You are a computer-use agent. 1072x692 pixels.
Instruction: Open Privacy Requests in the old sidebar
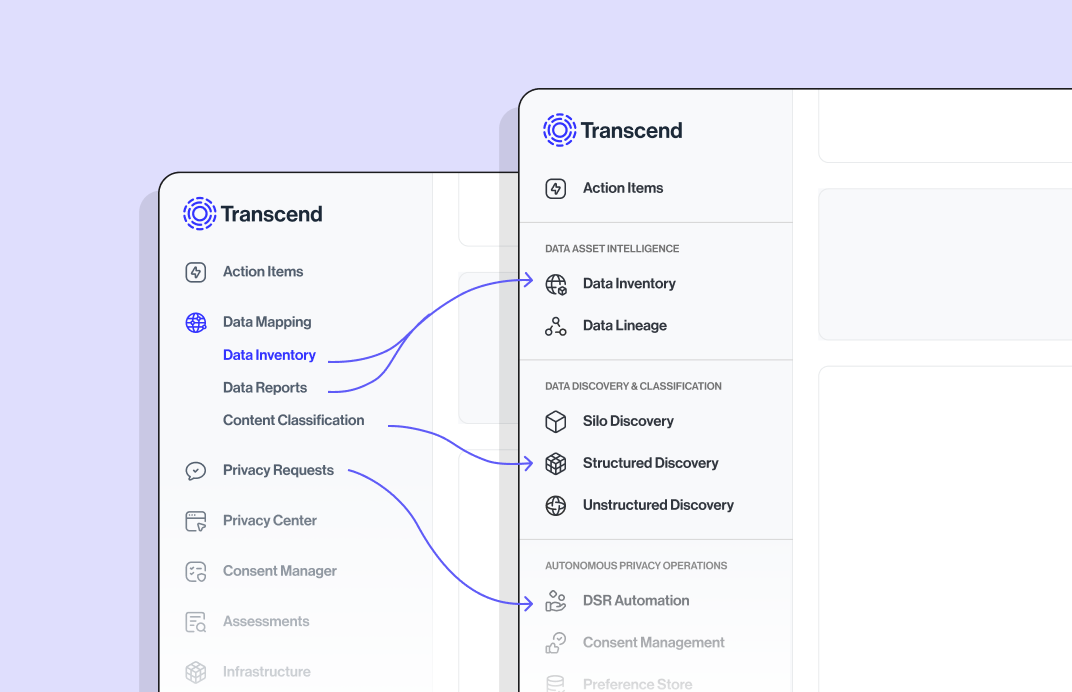point(278,470)
